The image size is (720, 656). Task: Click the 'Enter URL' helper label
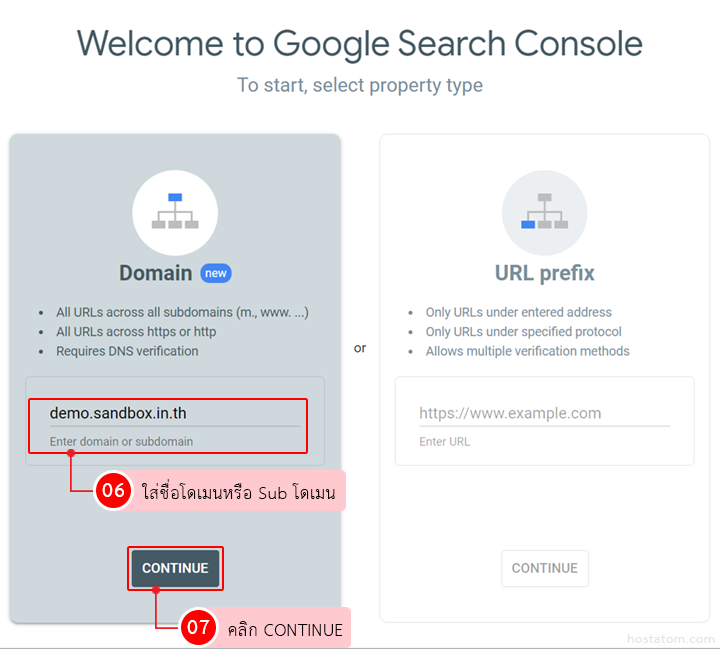[x=444, y=441]
